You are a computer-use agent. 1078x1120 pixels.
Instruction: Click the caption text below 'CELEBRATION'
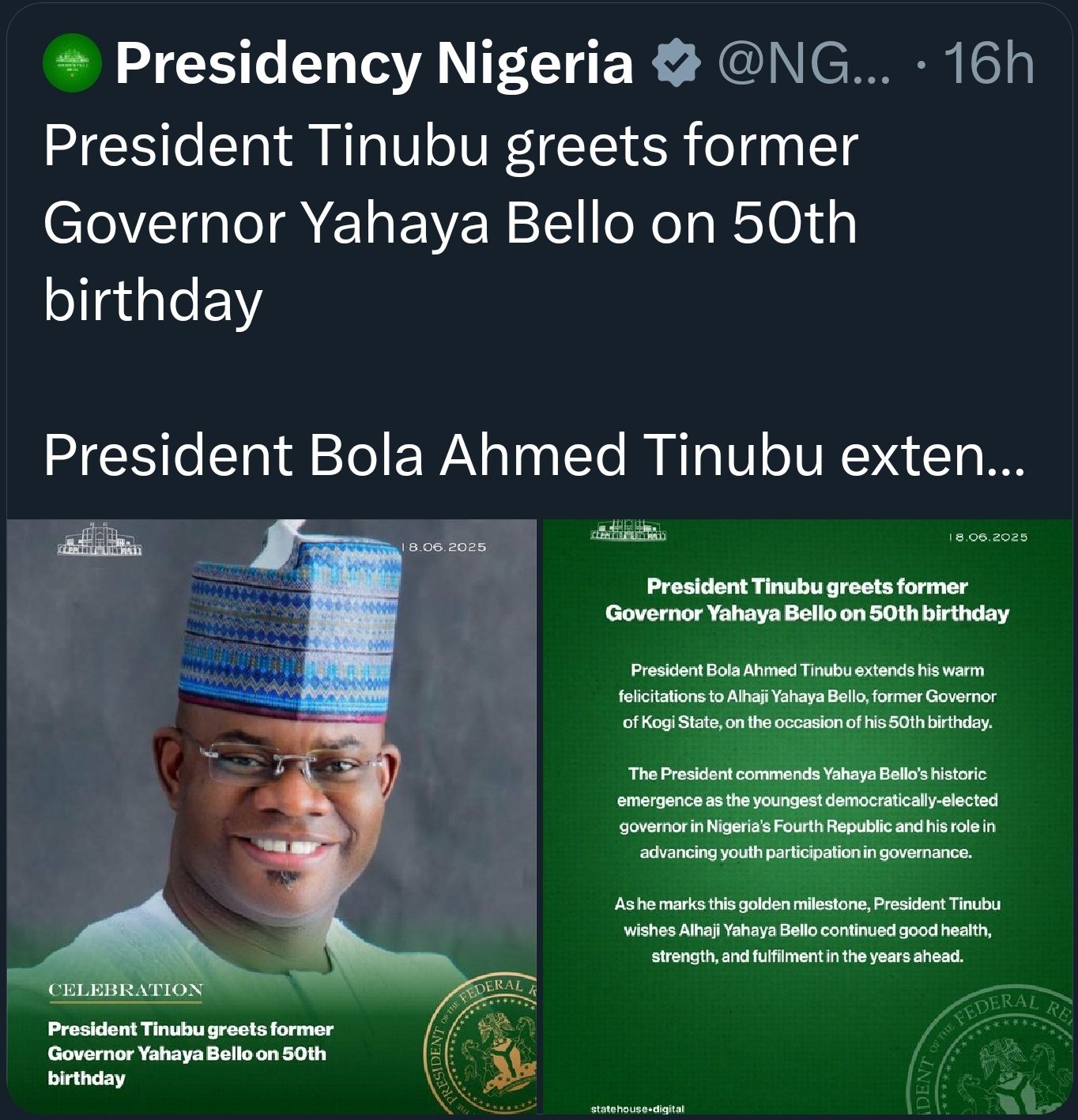point(190,1054)
